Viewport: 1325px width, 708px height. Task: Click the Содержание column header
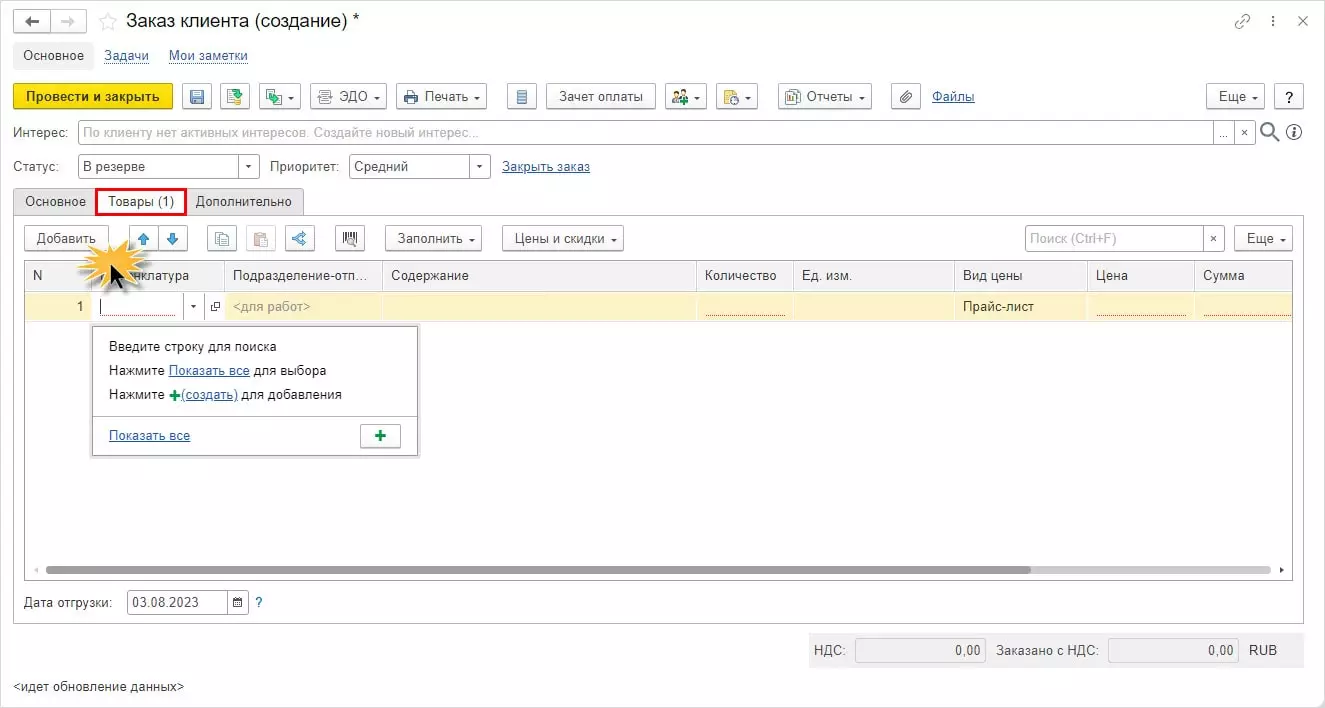pyautogui.click(x=539, y=276)
